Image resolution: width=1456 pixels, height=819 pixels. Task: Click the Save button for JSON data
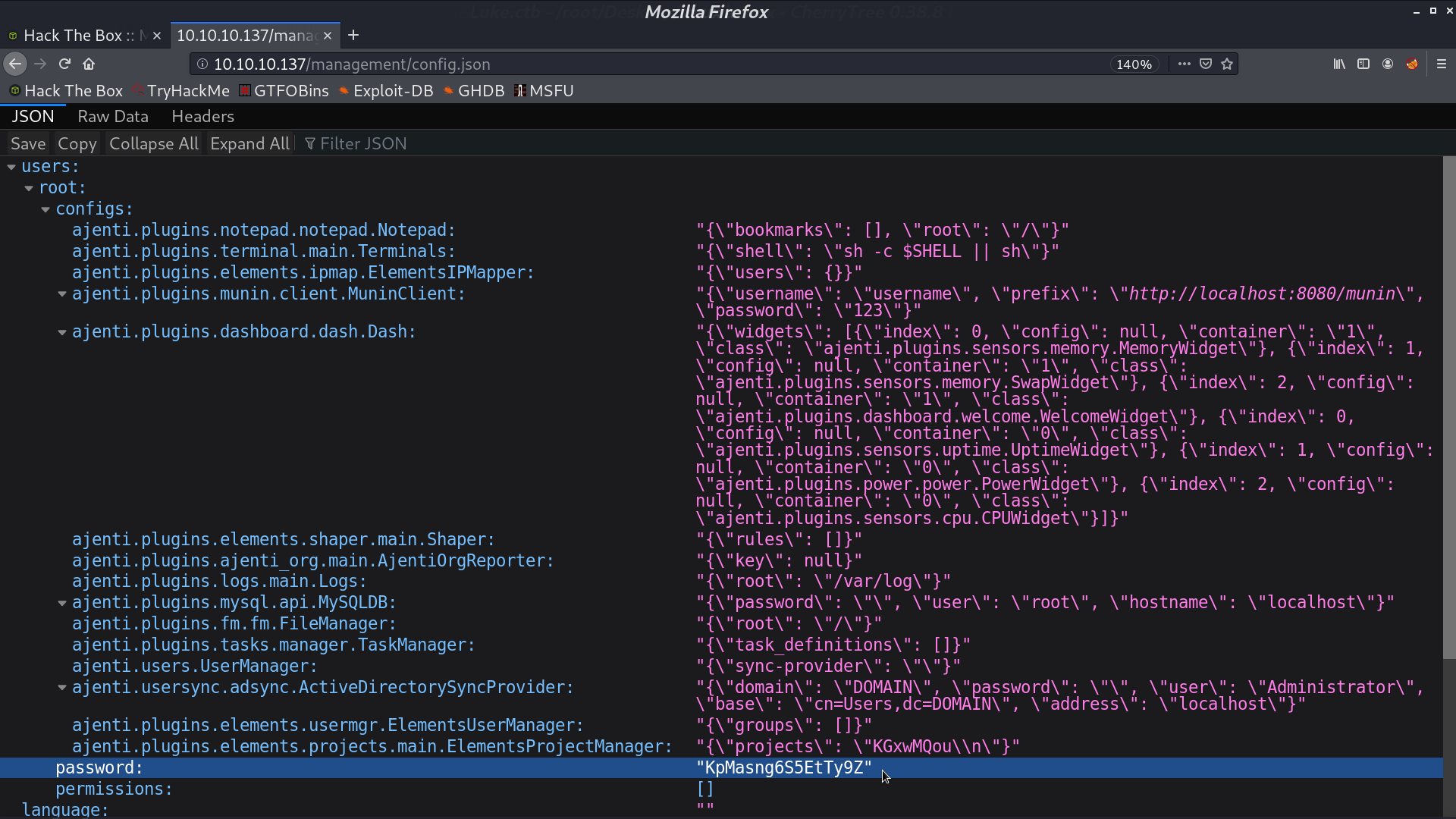click(27, 143)
